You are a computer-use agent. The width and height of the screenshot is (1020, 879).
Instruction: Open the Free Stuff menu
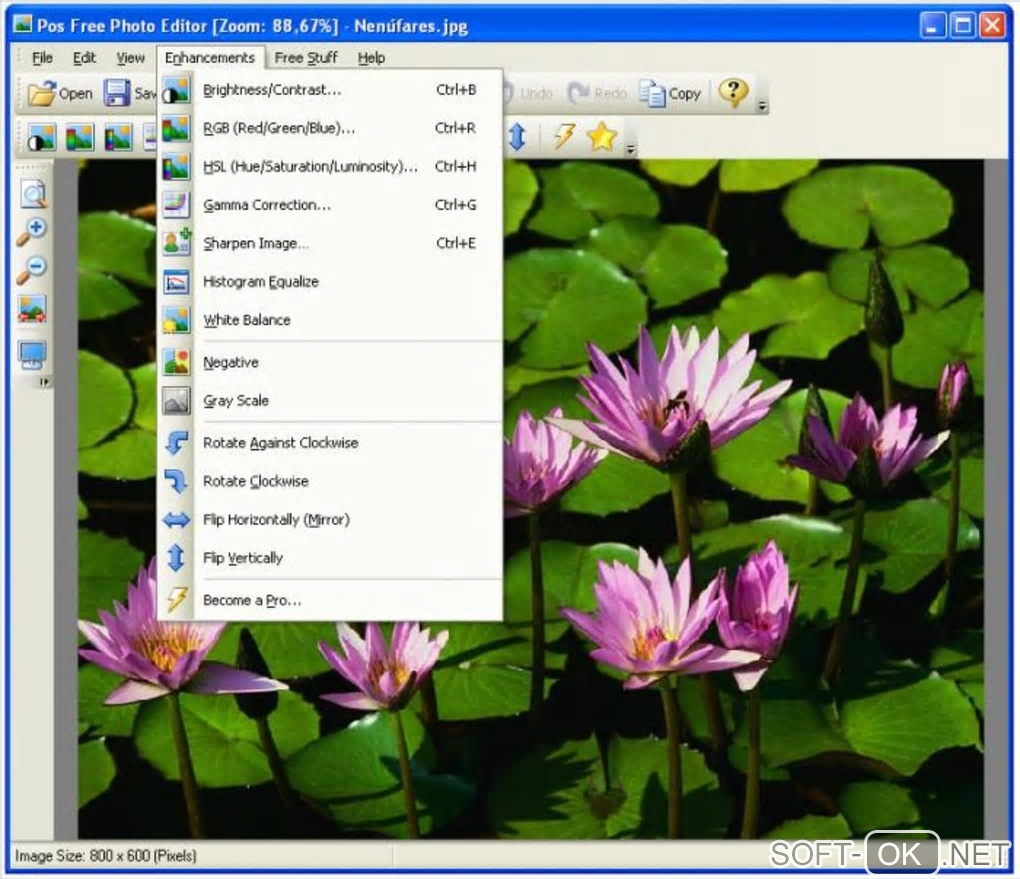pyautogui.click(x=306, y=58)
